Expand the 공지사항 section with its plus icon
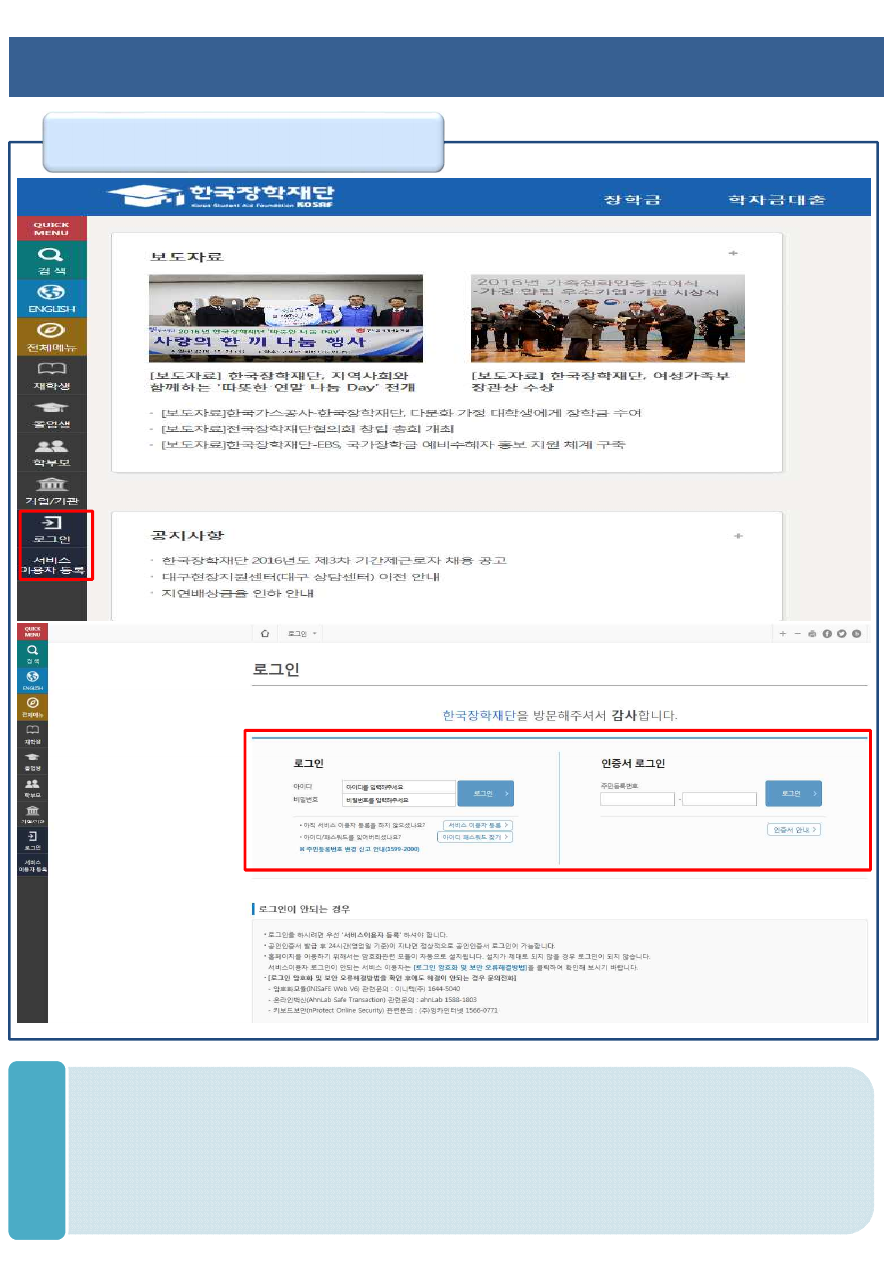Viewport: 893px width, 1262px height. coord(736,537)
